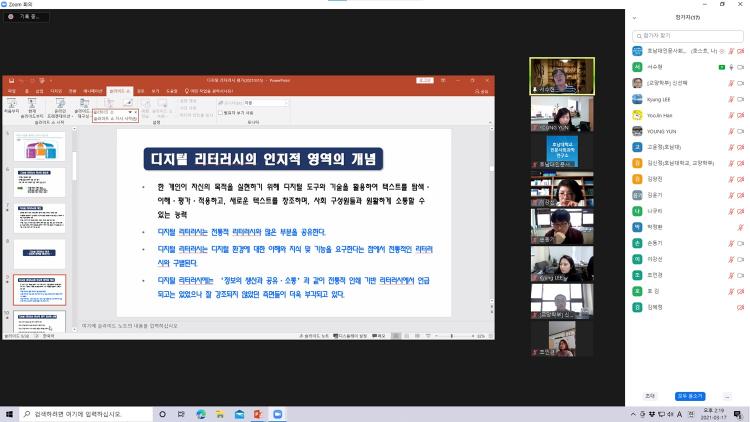Toggle the camera icon for YOUNG YUN
The height and width of the screenshot is (422, 750).
[x=741, y=130]
